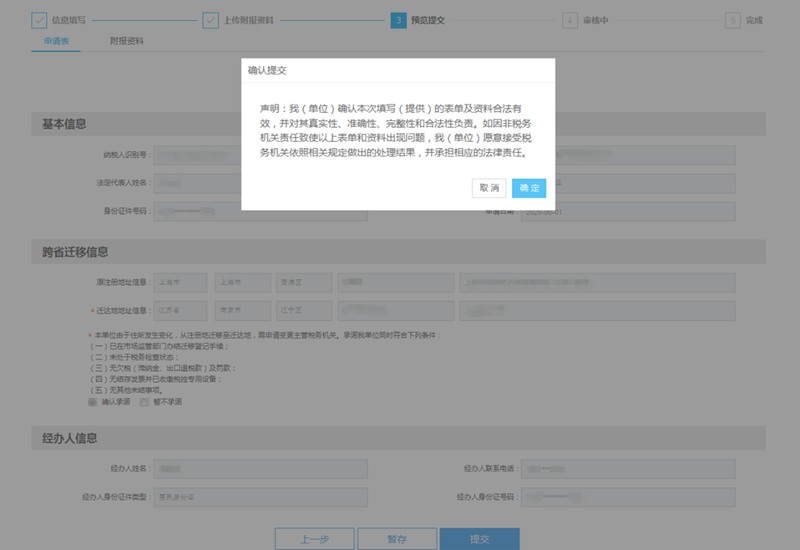Click the 经办人姓名 input field

[260, 469]
